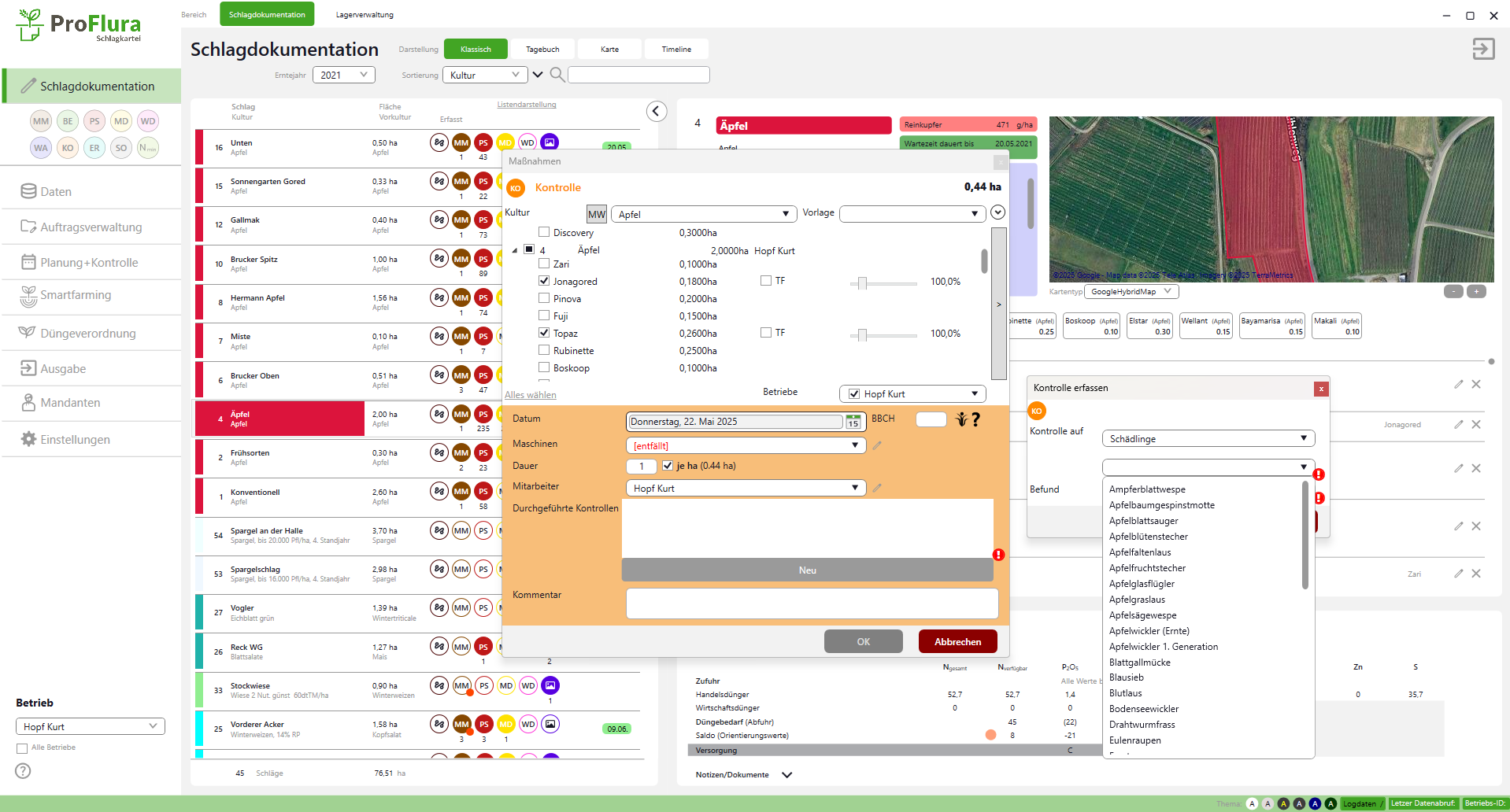The width and height of the screenshot is (1510, 812).
Task: Click the Jonagored percentage slider
Action: click(862, 282)
